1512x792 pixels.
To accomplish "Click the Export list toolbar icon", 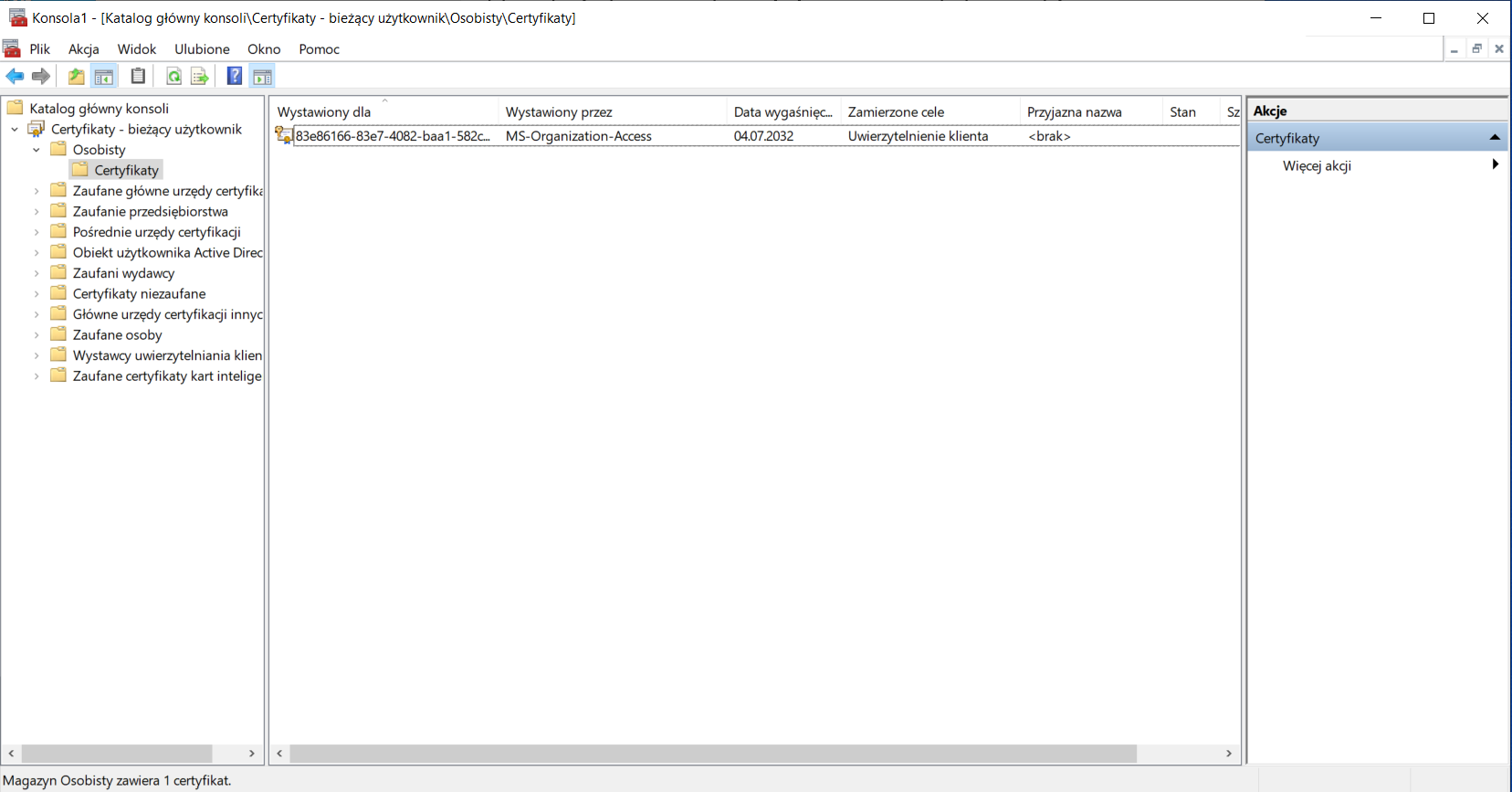I will coord(200,77).
